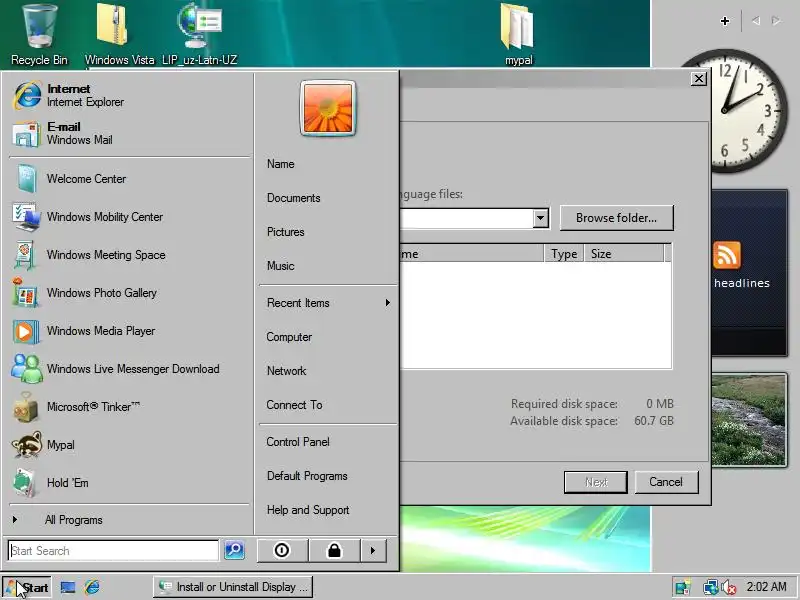Viewport: 800px width, 600px height.
Task: Close the language install dialog
Action: pyautogui.click(x=698, y=79)
